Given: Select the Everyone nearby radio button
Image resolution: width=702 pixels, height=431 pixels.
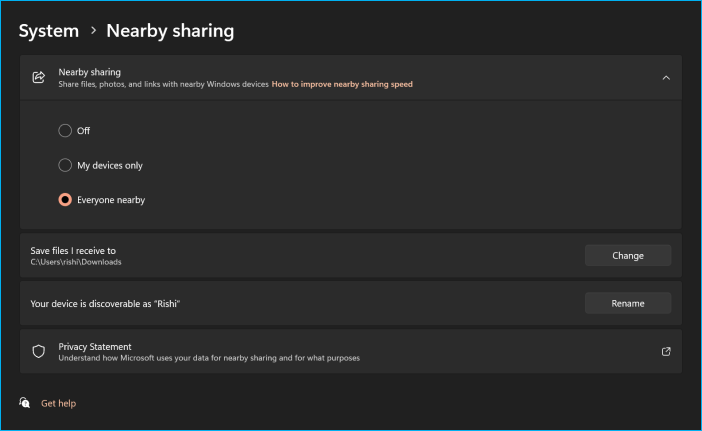Looking at the screenshot, I should (66, 200).
